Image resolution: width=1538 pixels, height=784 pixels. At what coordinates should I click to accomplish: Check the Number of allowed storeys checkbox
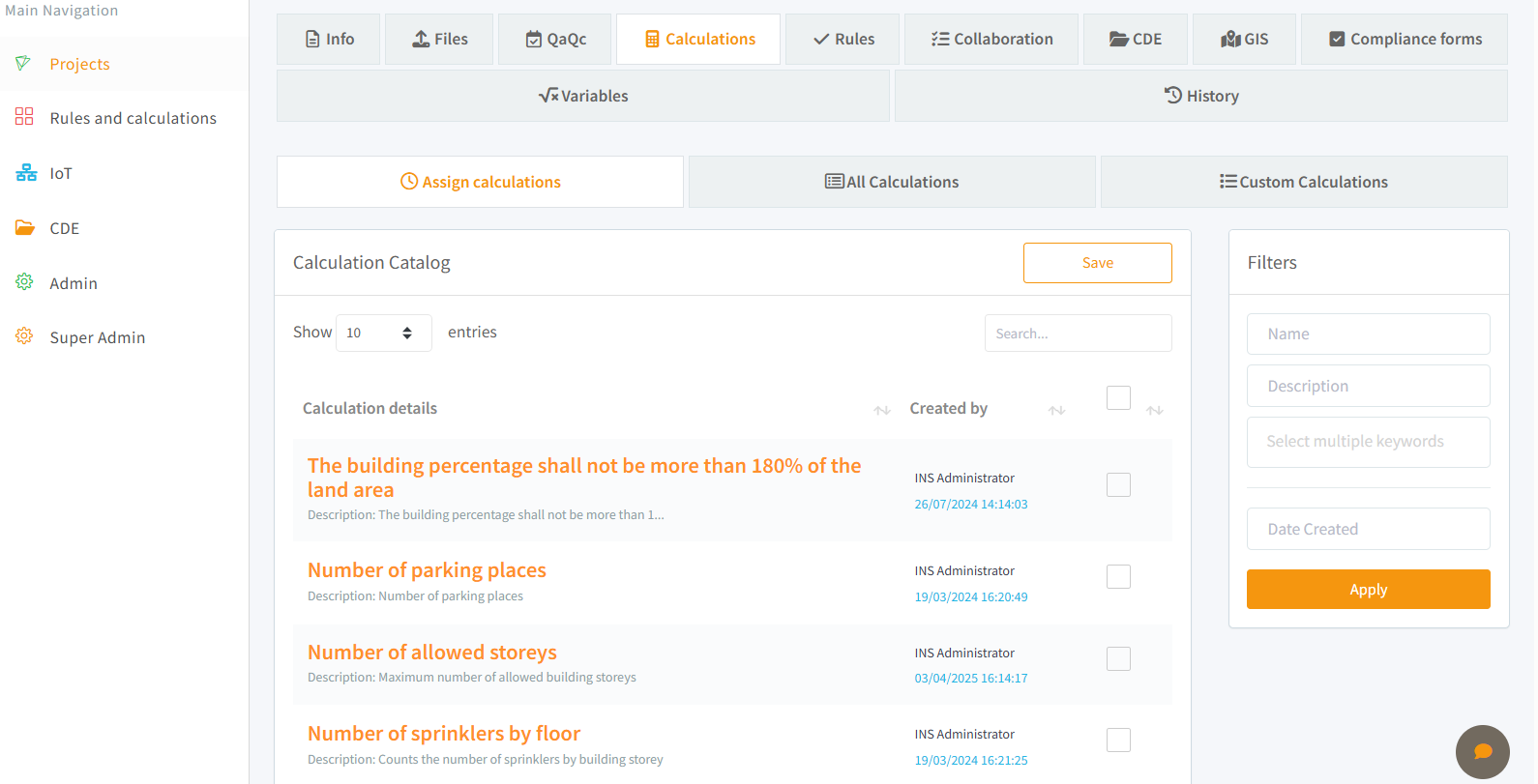click(1118, 658)
